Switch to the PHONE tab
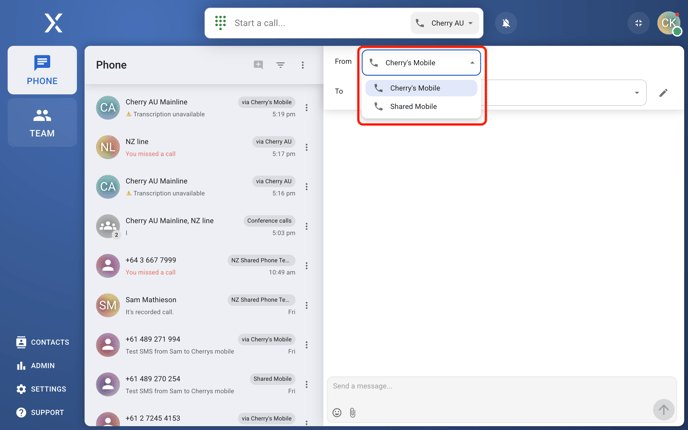The image size is (688, 430). pyautogui.click(x=42, y=70)
